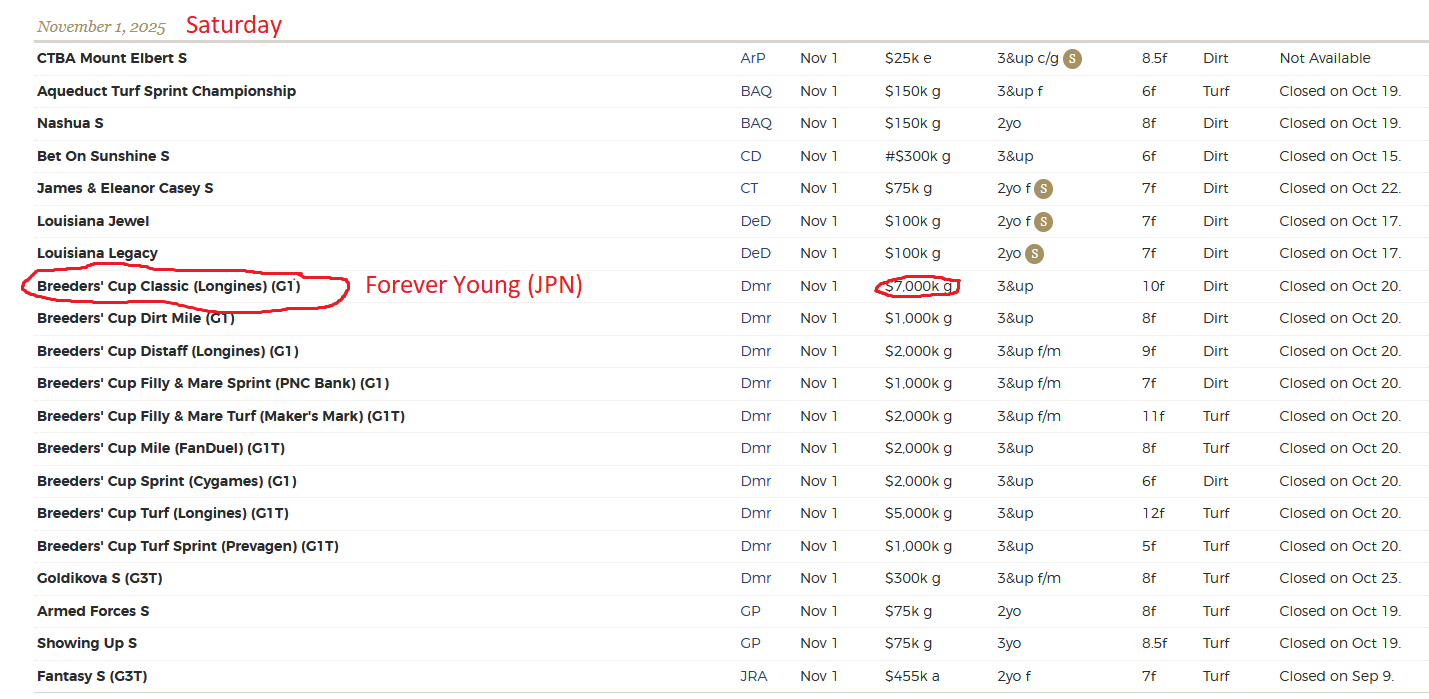1429x699 pixels.
Task: Open Breeders' Cup Dirt Mile race
Action: point(136,318)
